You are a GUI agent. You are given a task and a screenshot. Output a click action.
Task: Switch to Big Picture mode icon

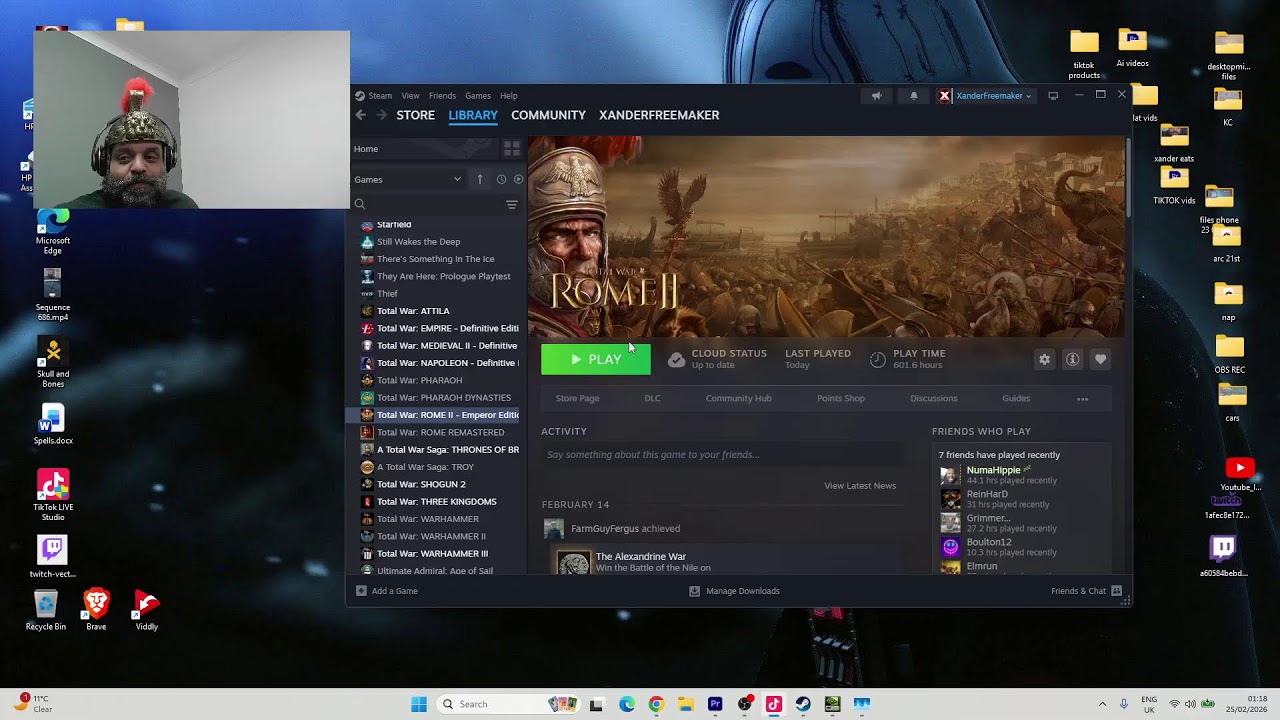pyautogui.click(x=1053, y=96)
